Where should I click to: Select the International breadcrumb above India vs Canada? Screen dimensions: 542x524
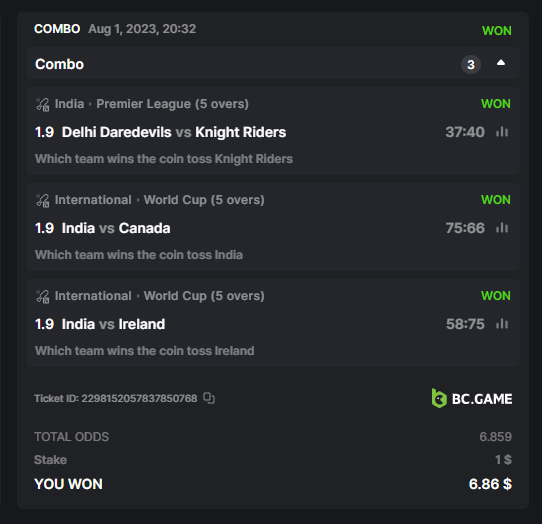click(x=93, y=200)
